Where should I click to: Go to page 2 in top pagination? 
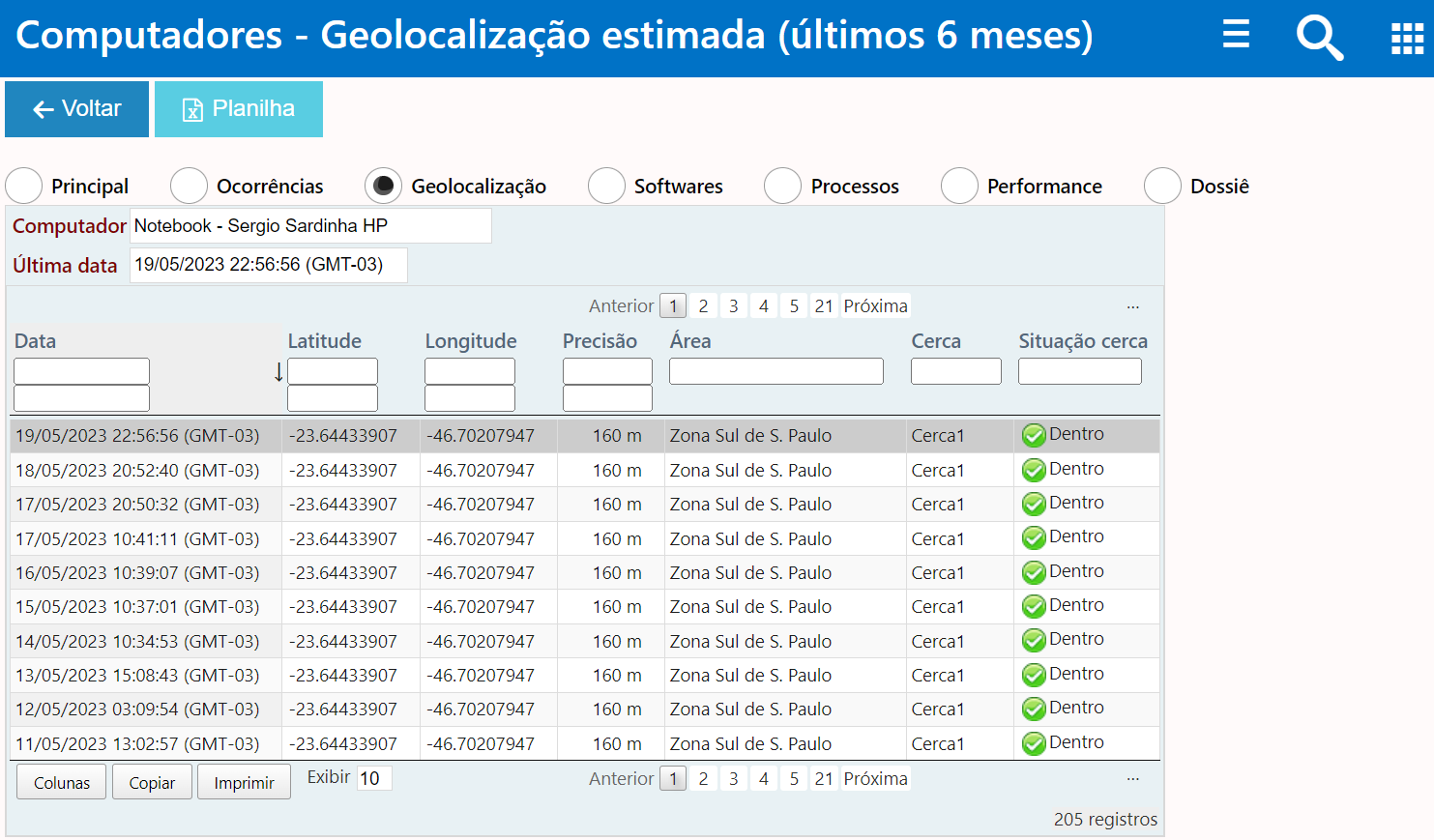(703, 306)
